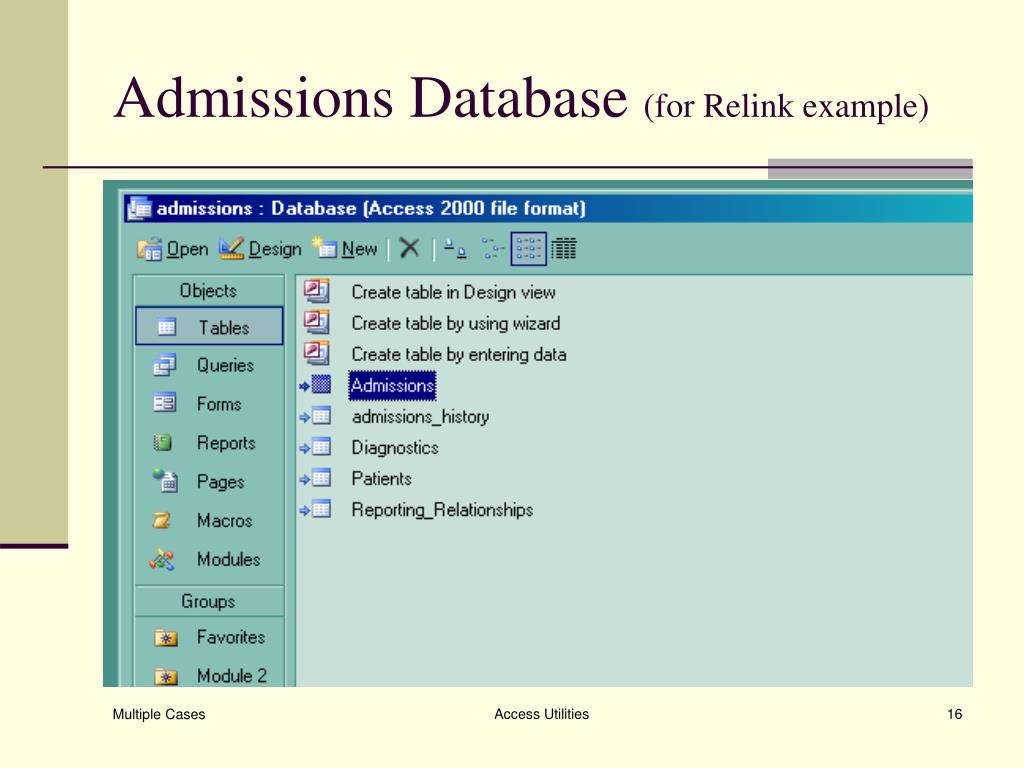Click the Open button in database toolbar
Viewport: 1024px width, 768px height.
[172, 249]
